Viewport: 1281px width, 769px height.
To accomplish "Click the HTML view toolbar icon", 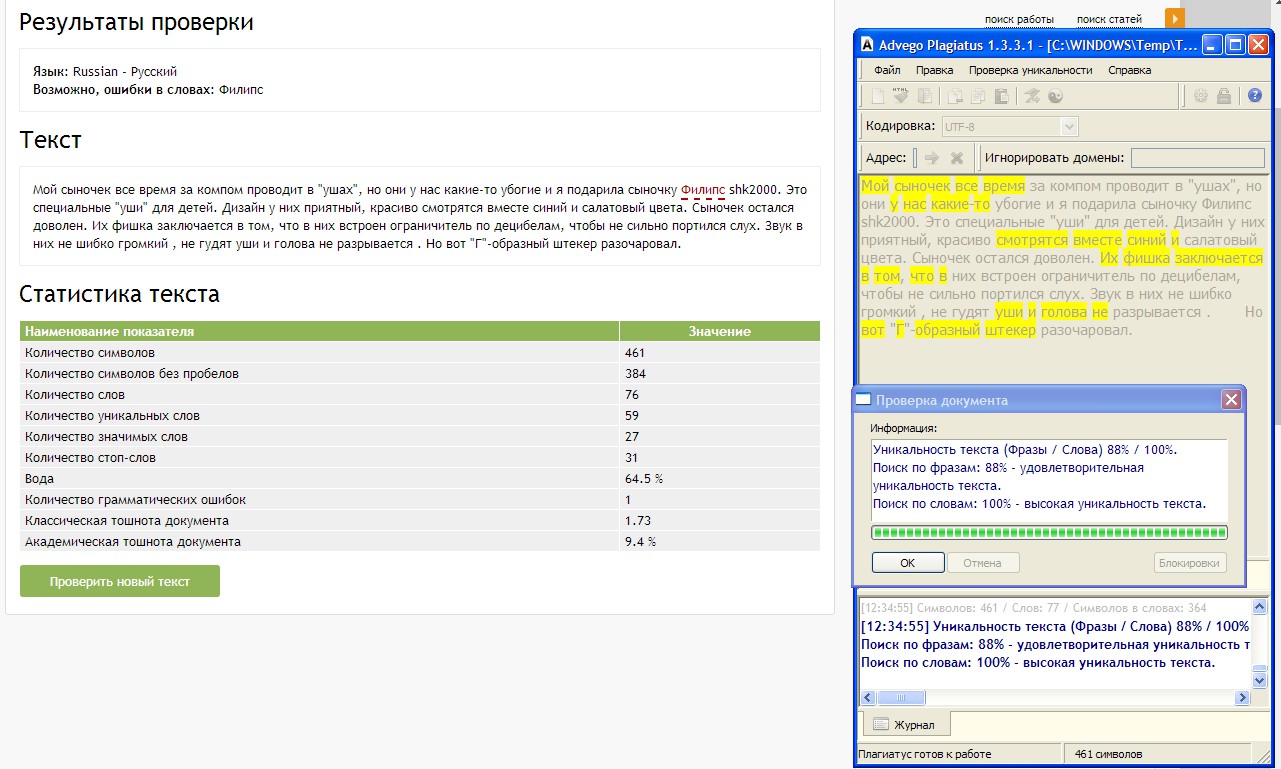I will [901, 96].
